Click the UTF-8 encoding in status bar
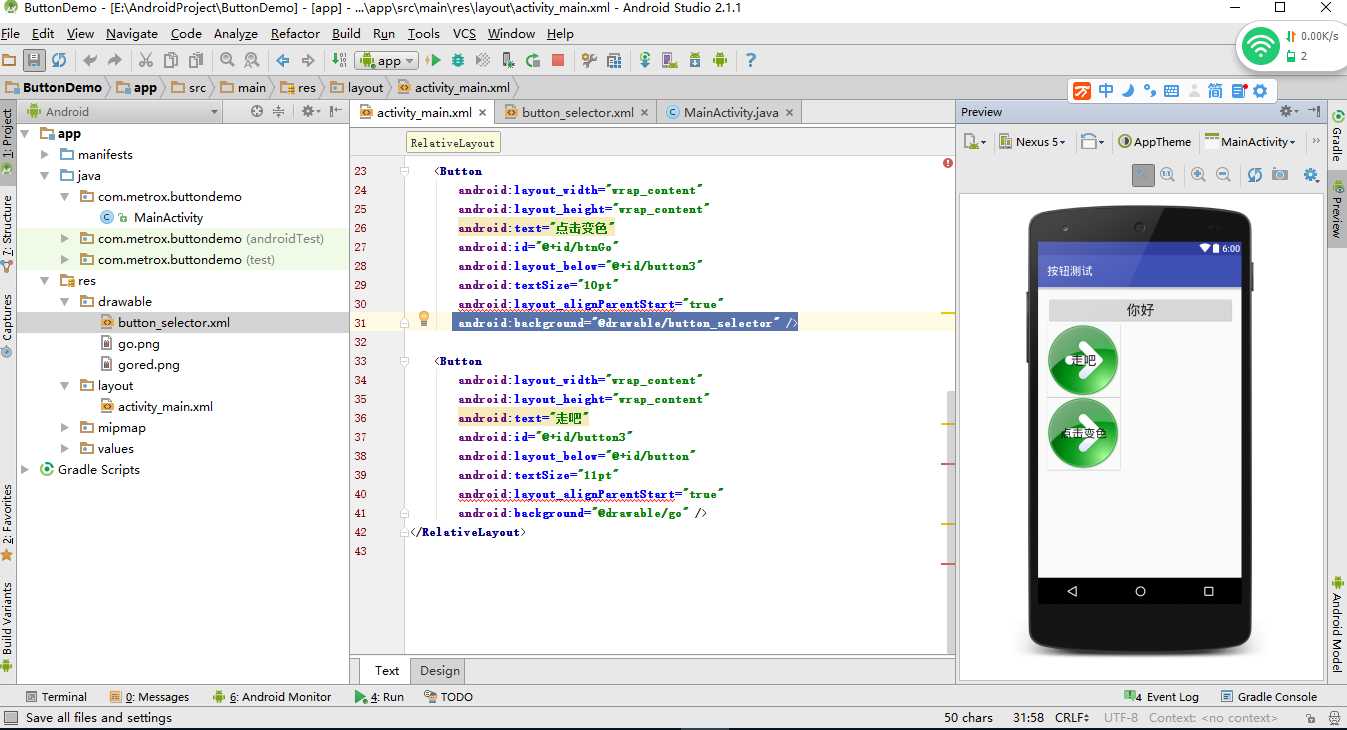 click(1120, 718)
